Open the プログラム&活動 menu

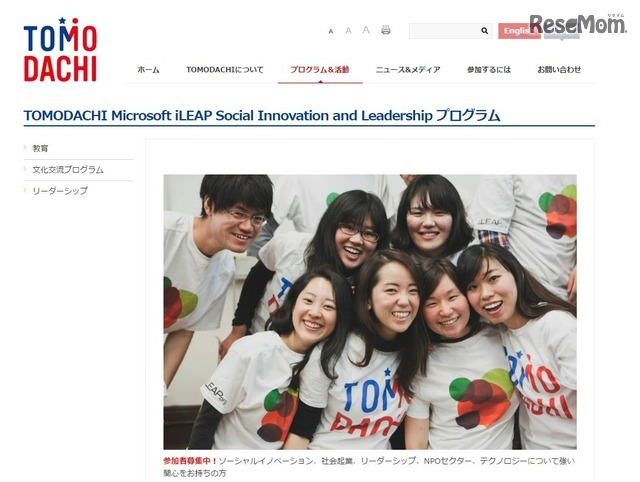[320, 70]
